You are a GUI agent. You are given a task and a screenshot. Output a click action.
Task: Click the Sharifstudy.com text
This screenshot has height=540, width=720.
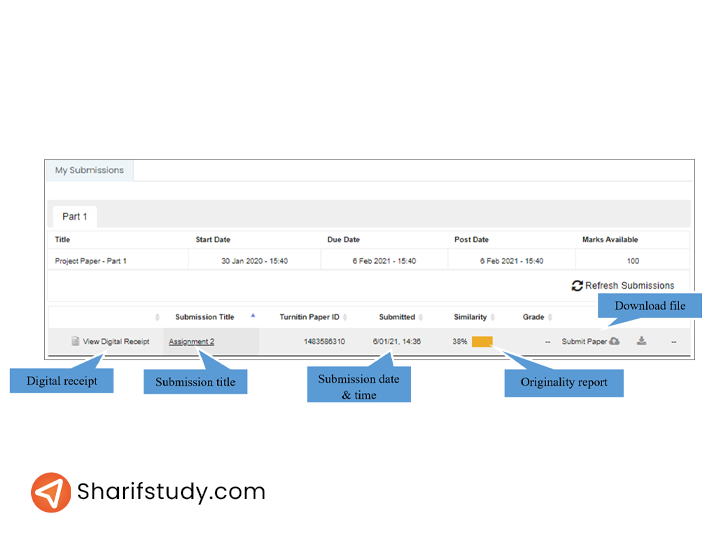(171, 492)
